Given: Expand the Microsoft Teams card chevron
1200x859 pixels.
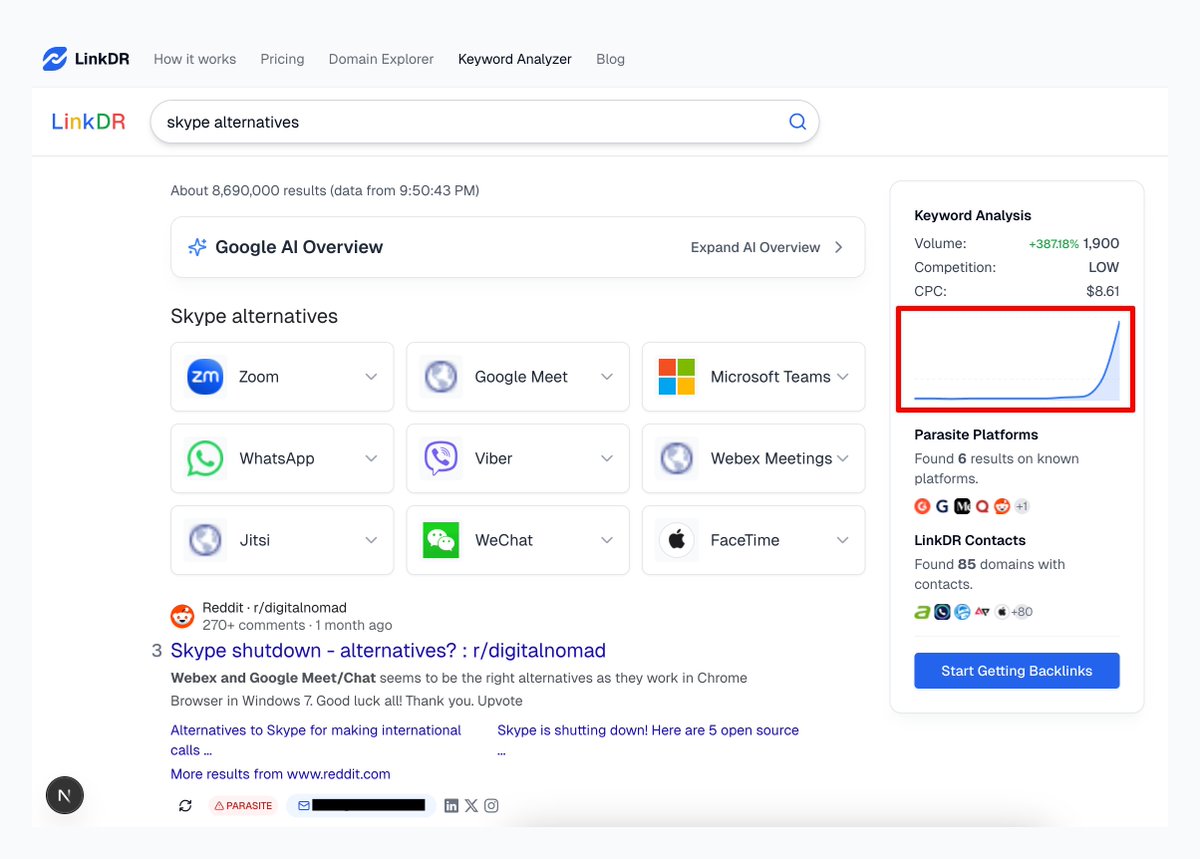Looking at the screenshot, I should point(843,377).
